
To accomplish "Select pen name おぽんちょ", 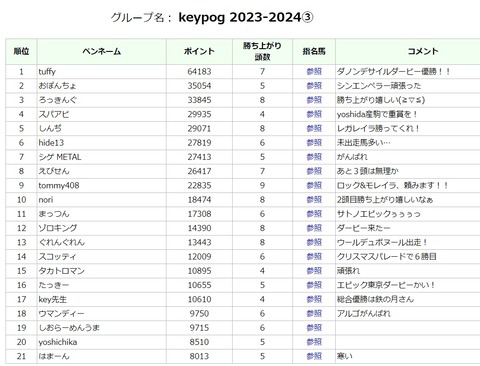I will (x=57, y=86).
